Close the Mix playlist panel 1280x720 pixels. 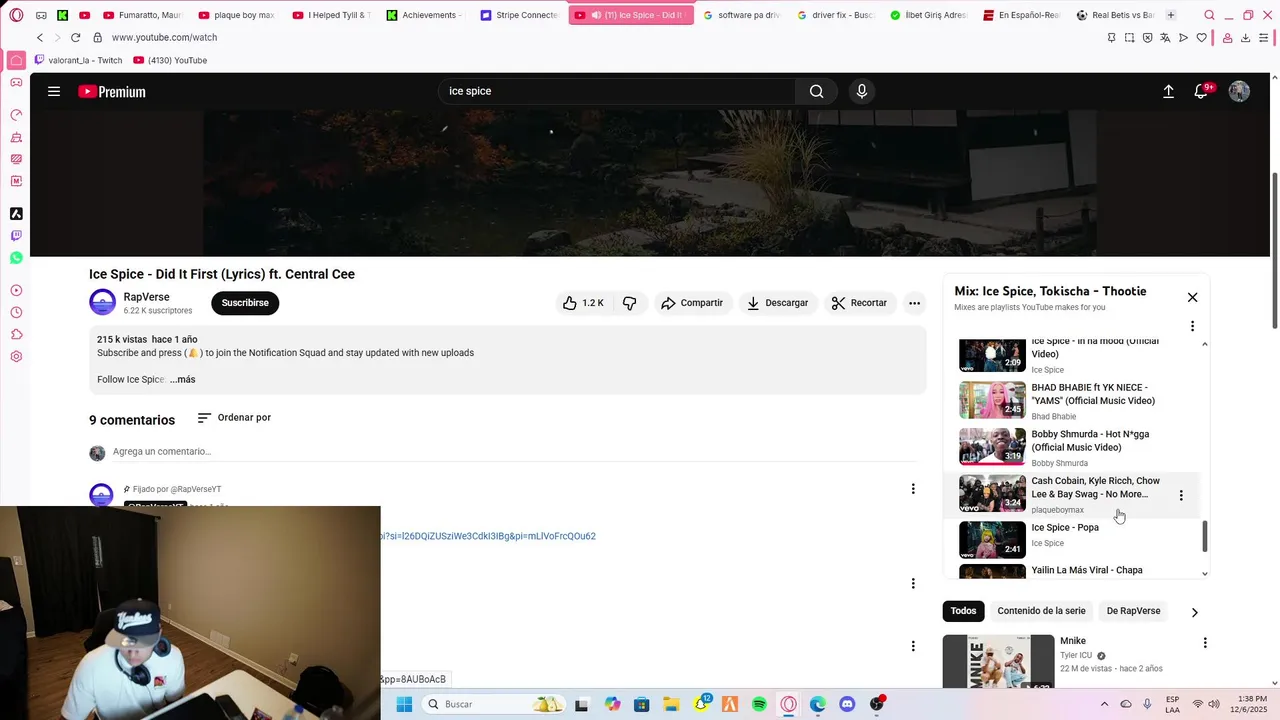(1192, 297)
